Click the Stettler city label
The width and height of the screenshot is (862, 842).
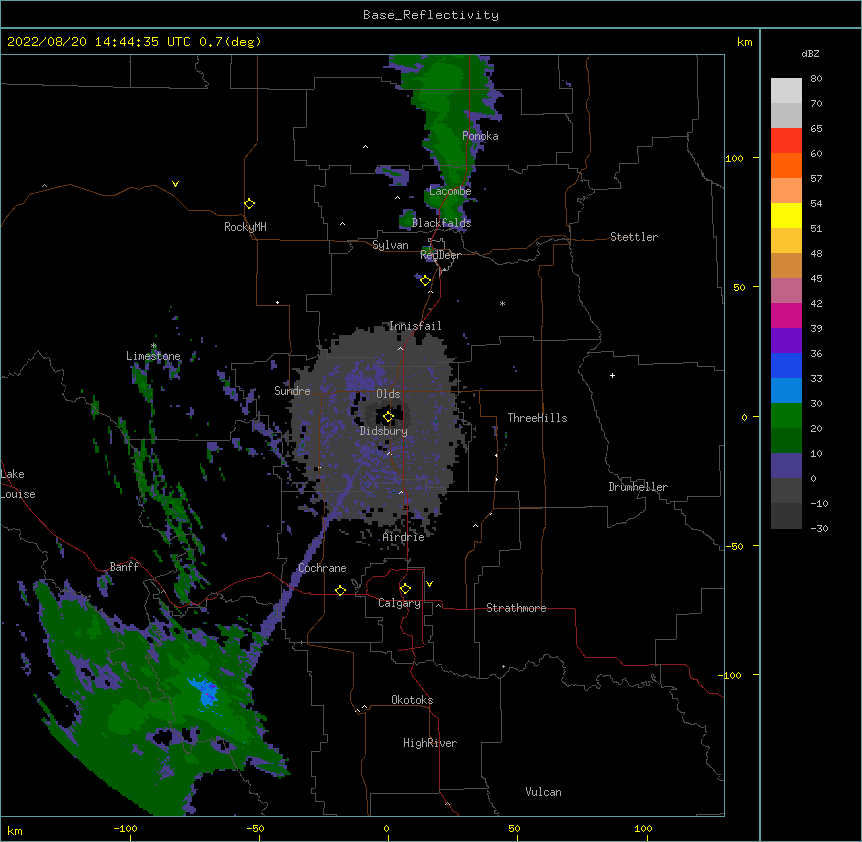click(634, 237)
